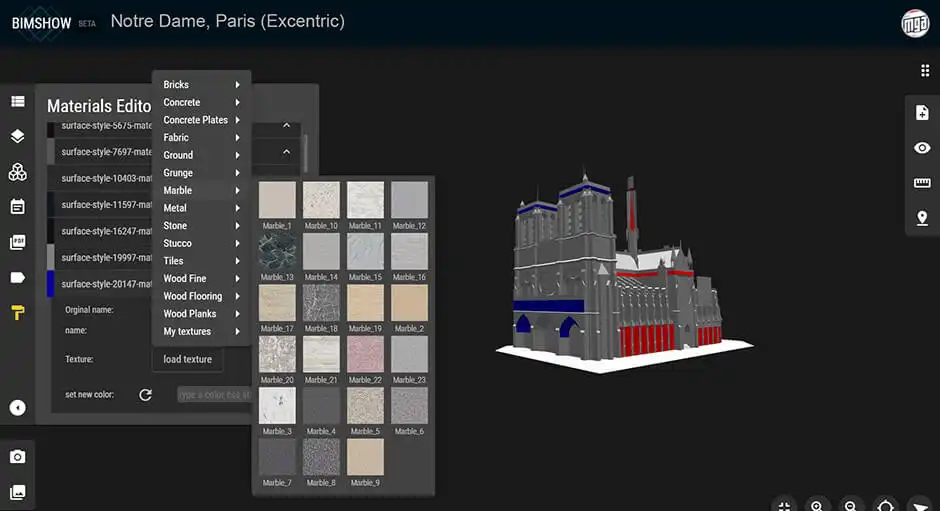This screenshot has height=511, width=940.
Task: Expand the Wood Planks submenu arrow
Action: (237, 314)
